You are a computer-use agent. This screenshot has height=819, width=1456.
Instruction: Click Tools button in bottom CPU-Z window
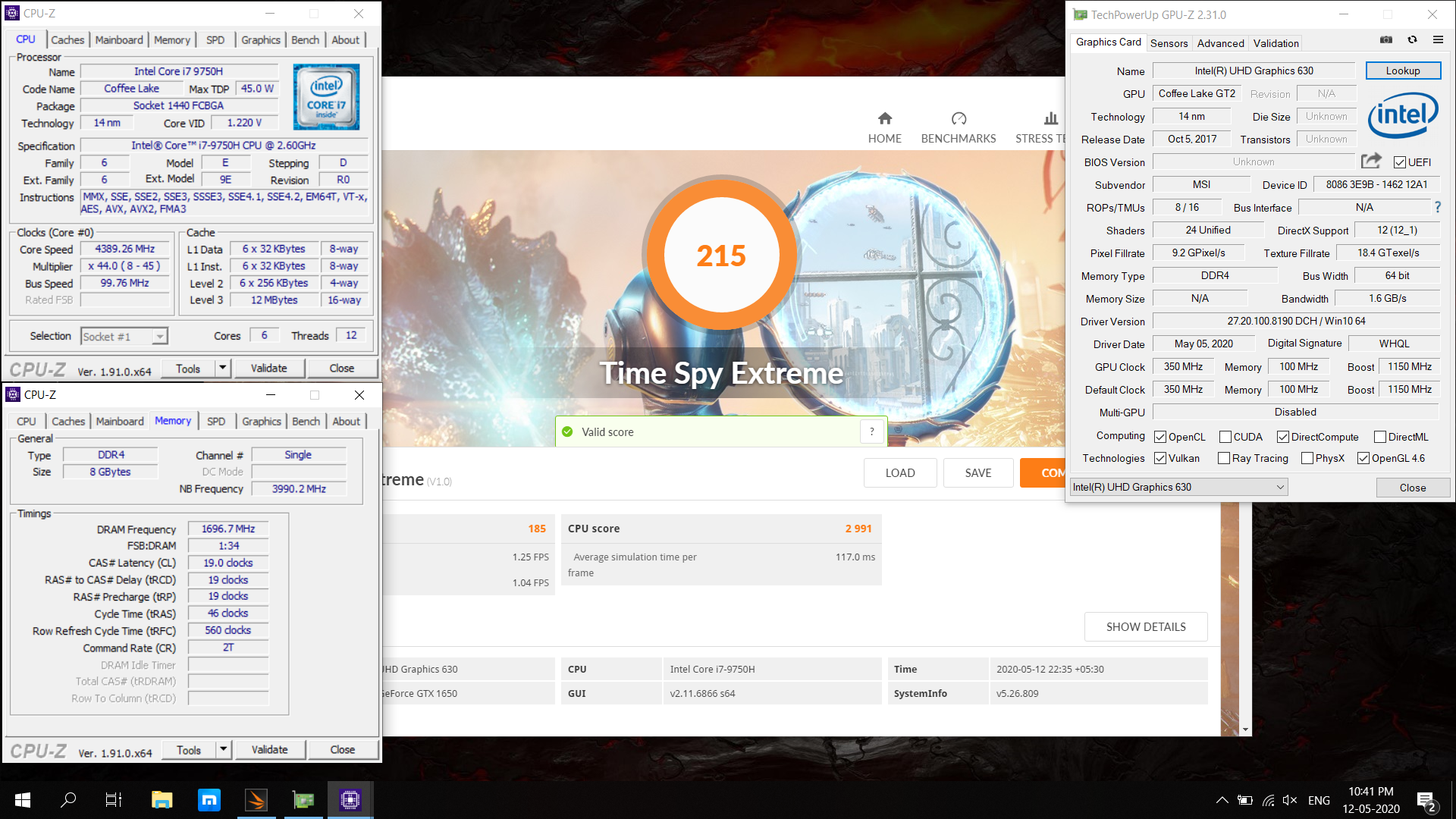189,749
